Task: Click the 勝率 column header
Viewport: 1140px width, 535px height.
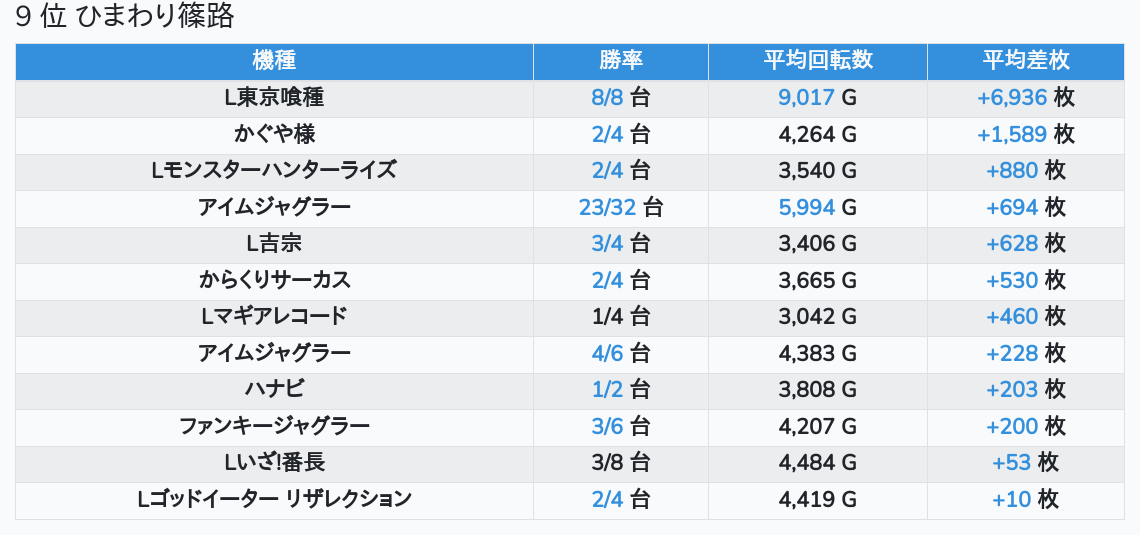Action: coord(620,60)
